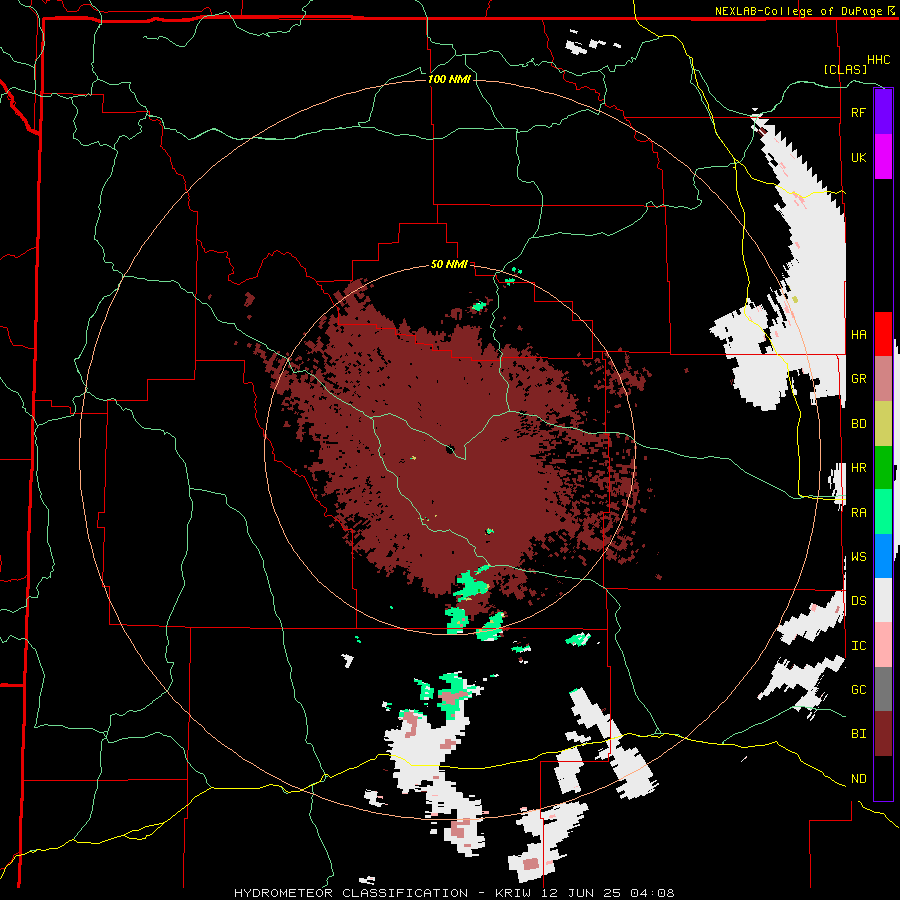
Task: Click the 'BD' legend label
Action: point(858,424)
